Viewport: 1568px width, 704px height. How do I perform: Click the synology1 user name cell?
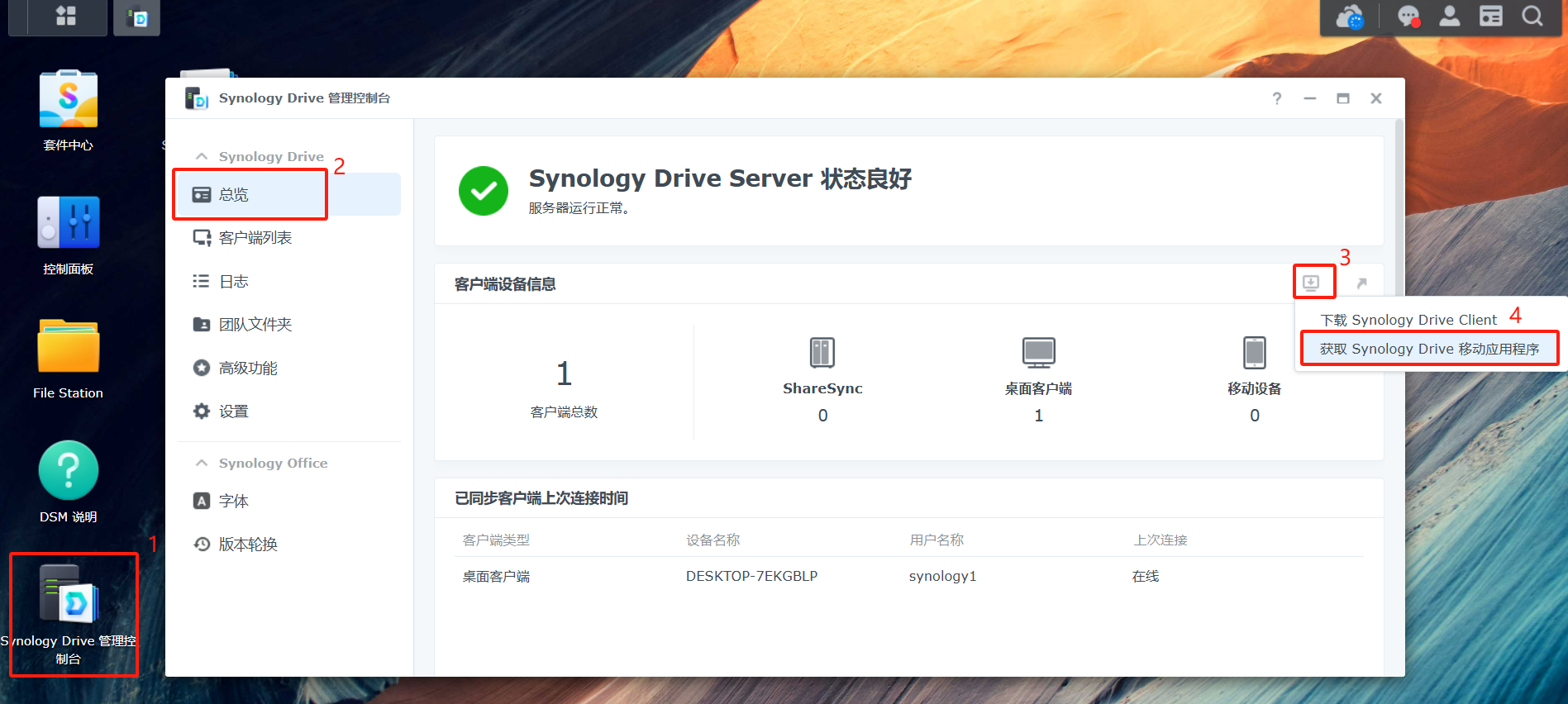coord(942,576)
